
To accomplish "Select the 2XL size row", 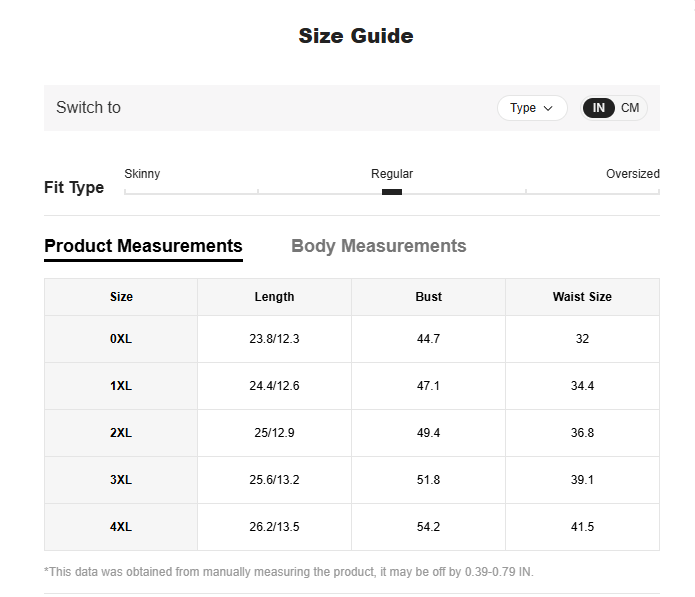I will (x=352, y=433).
